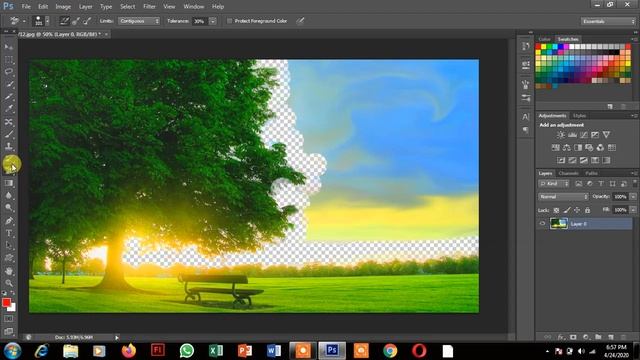
Task: Add a Channel Mixer adjustment
Action: pyautogui.click(x=600, y=148)
